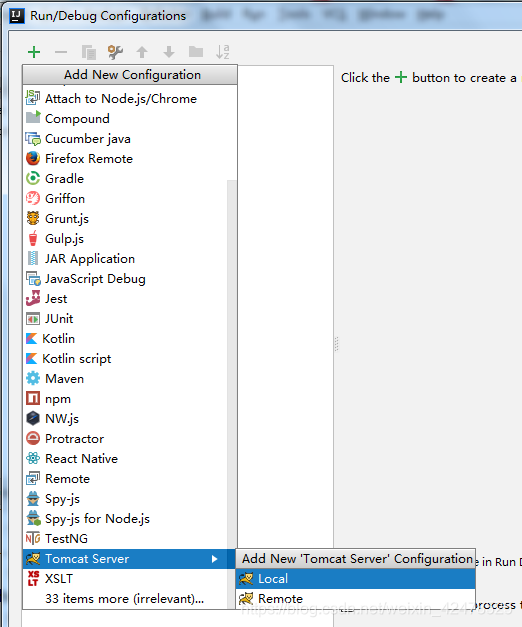
Task: Click the React Native atom icon
Action: tap(33, 458)
